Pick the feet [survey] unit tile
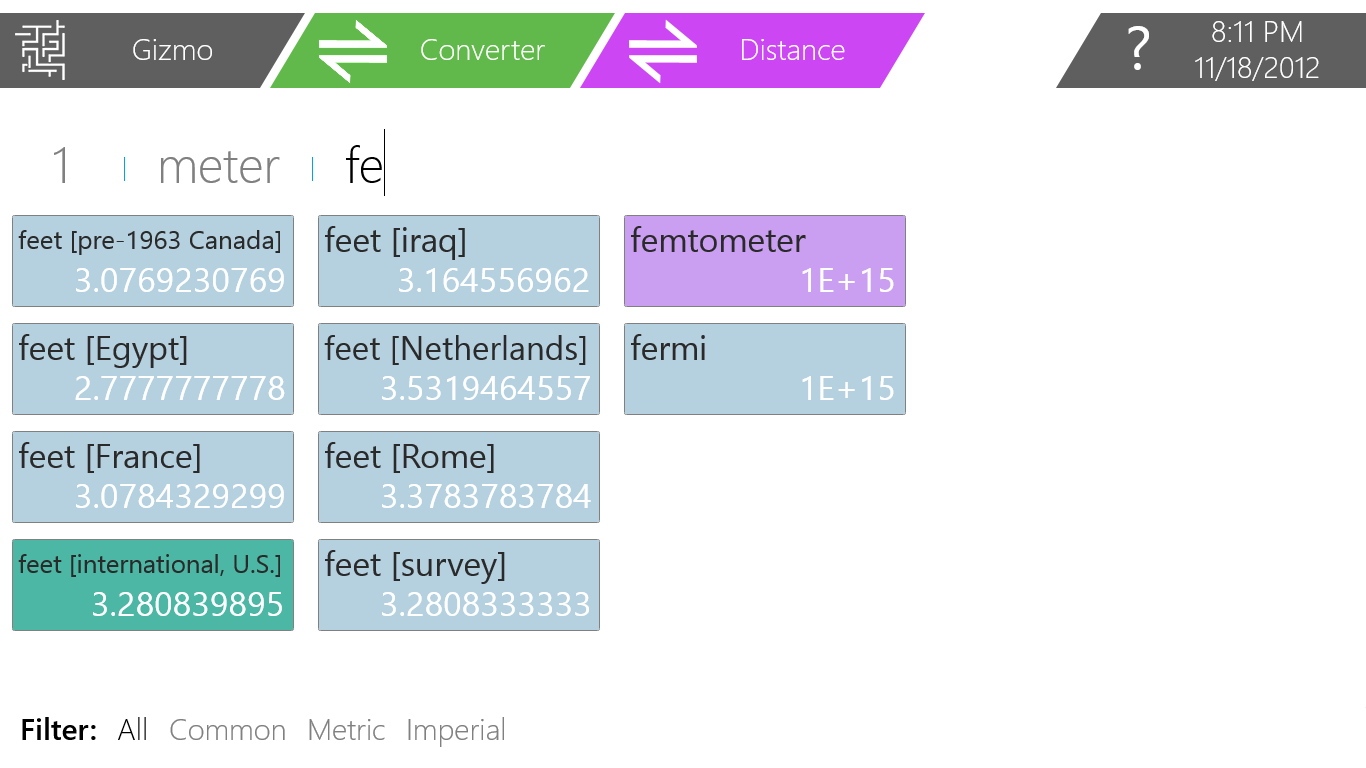The image size is (1366, 768). (459, 585)
